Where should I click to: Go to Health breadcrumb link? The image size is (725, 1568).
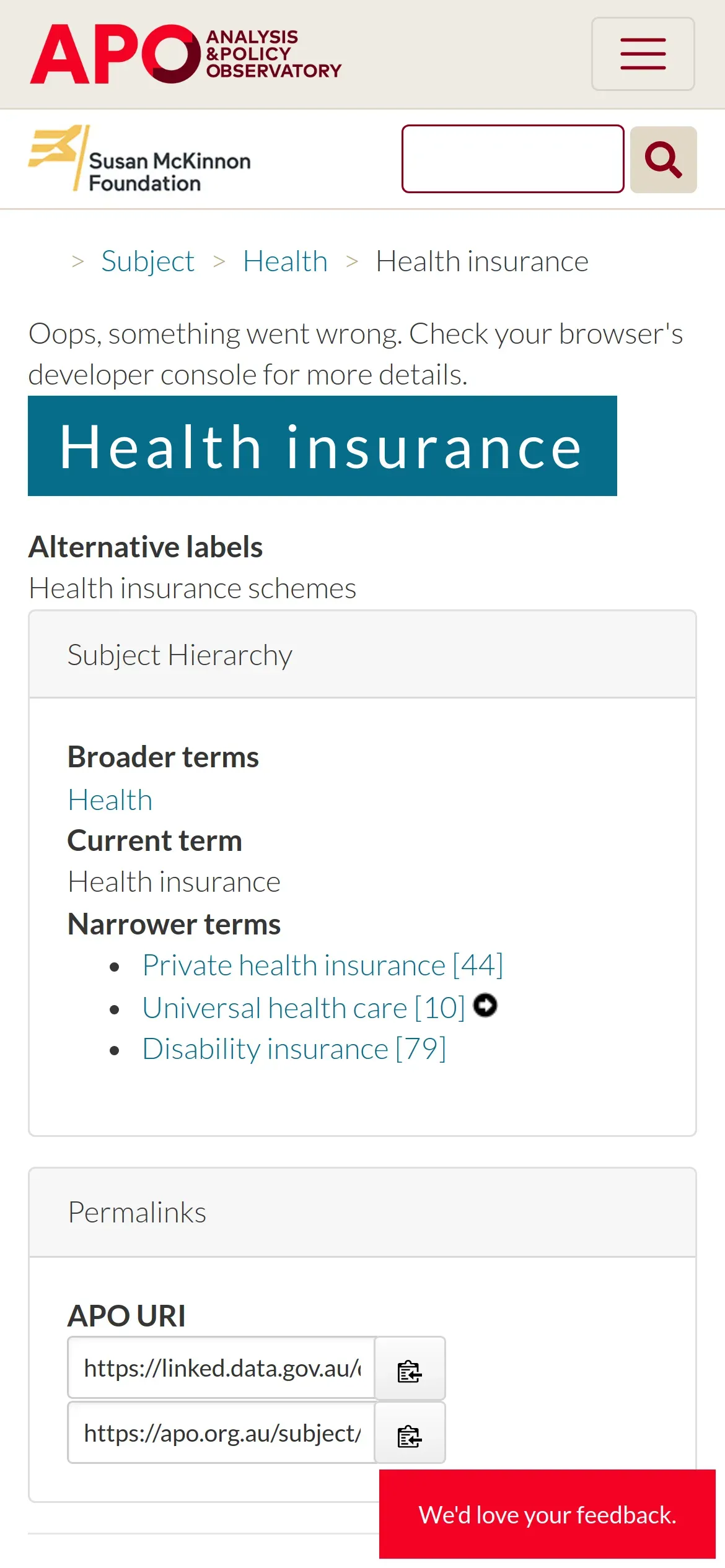click(x=285, y=261)
